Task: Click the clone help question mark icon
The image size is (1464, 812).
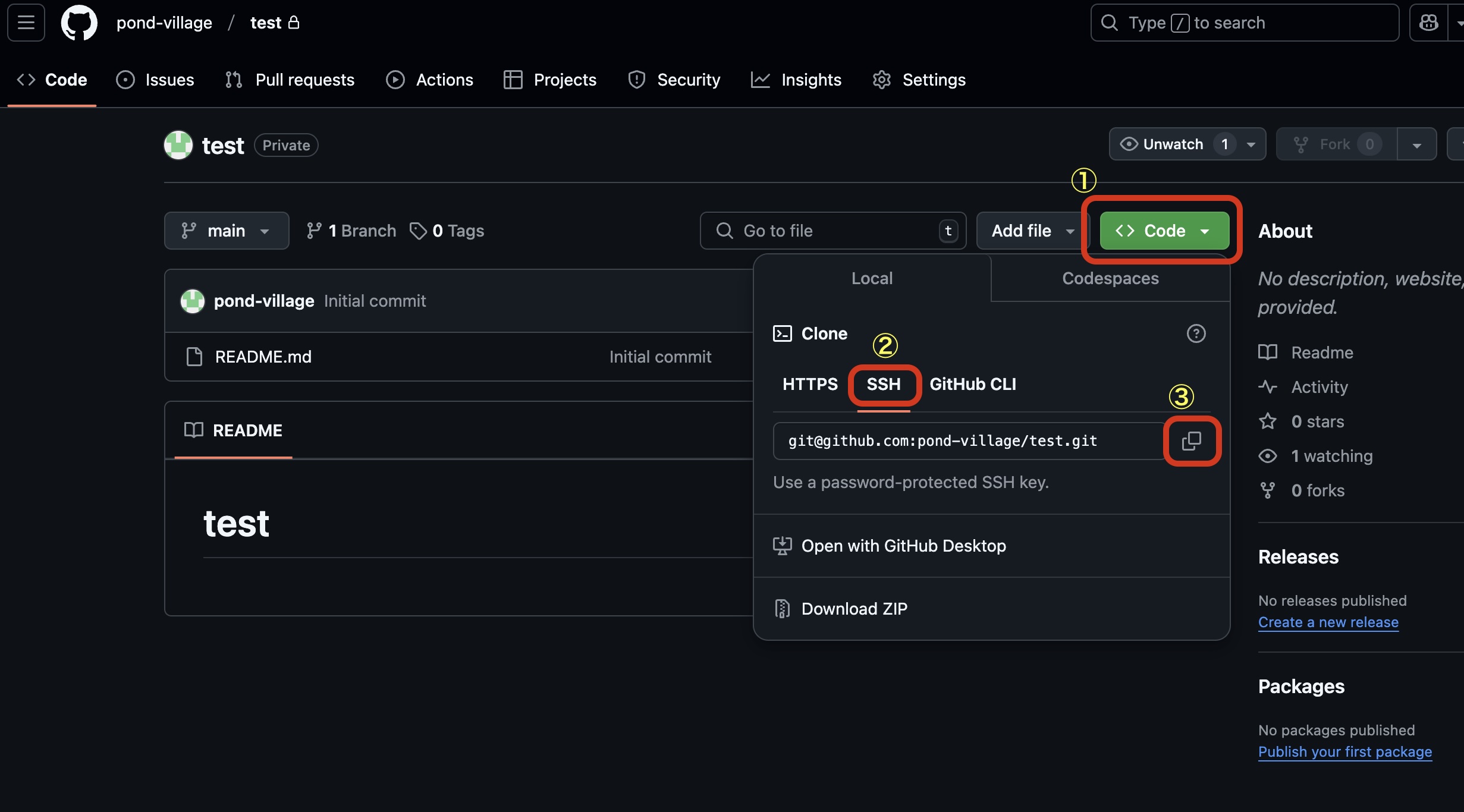Action: 1196,333
